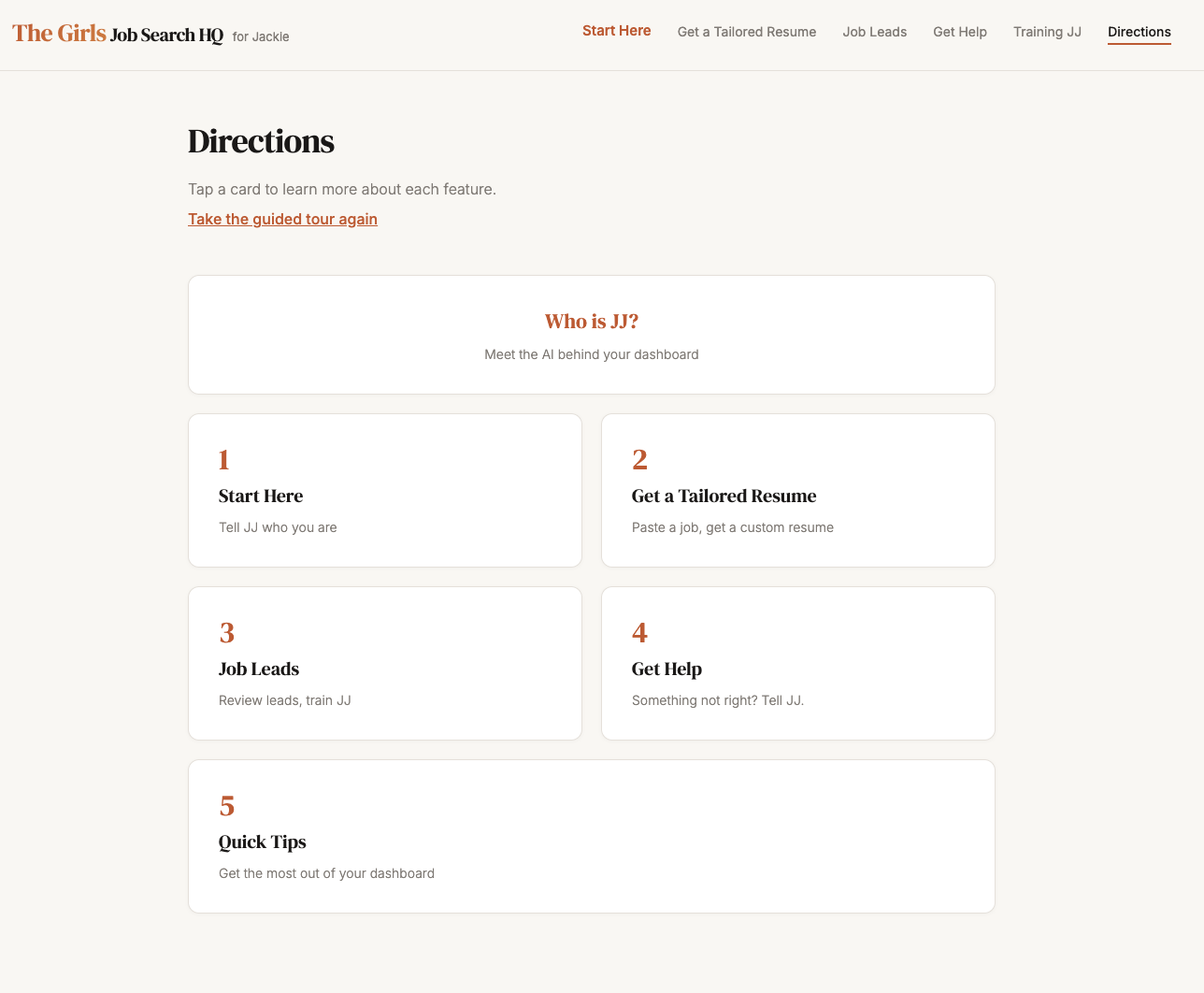Select the Job Leads card numbered 3
The image size is (1204, 993).
[384, 663]
